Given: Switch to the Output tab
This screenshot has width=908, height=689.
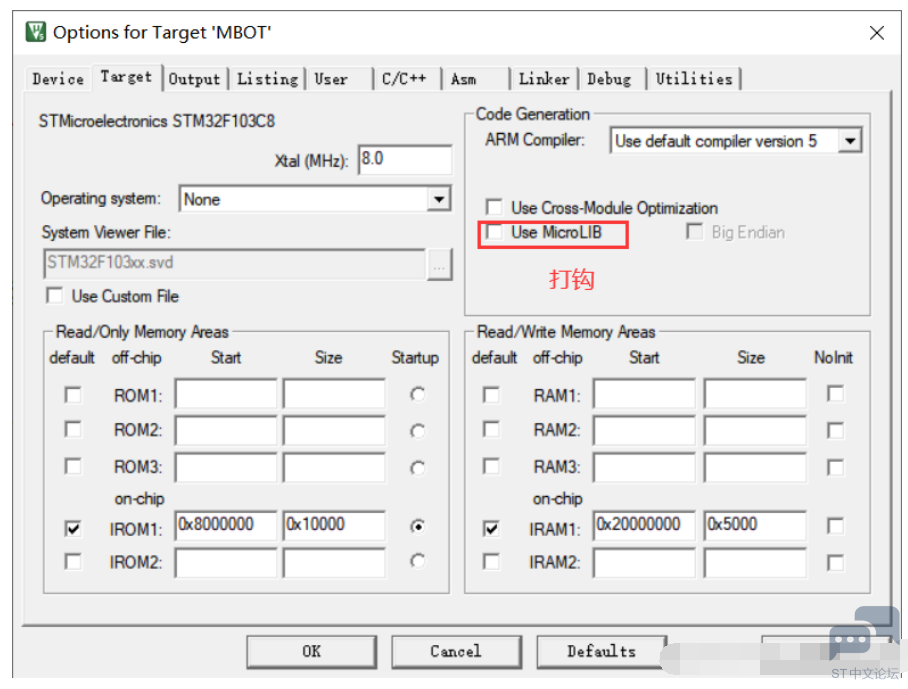Looking at the screenshot, I should 195,79.
